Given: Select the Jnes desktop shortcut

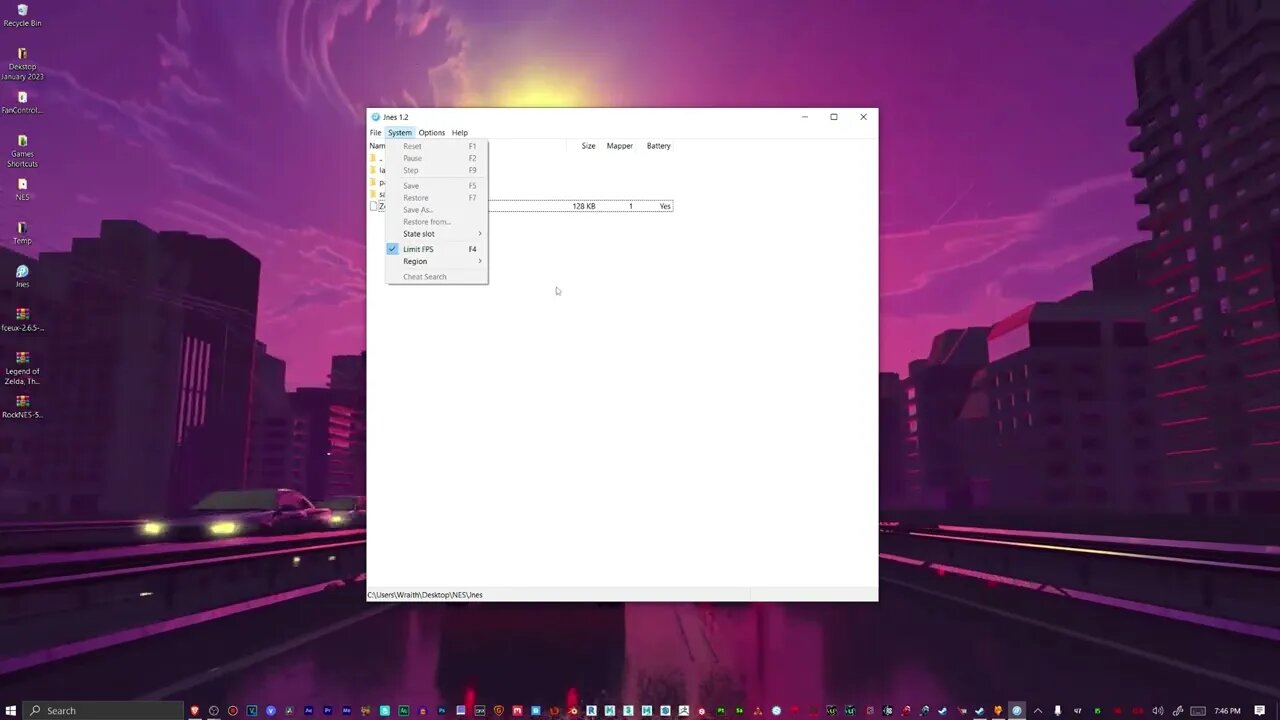Looking at the screenshot, I should [x=22, y=276].
